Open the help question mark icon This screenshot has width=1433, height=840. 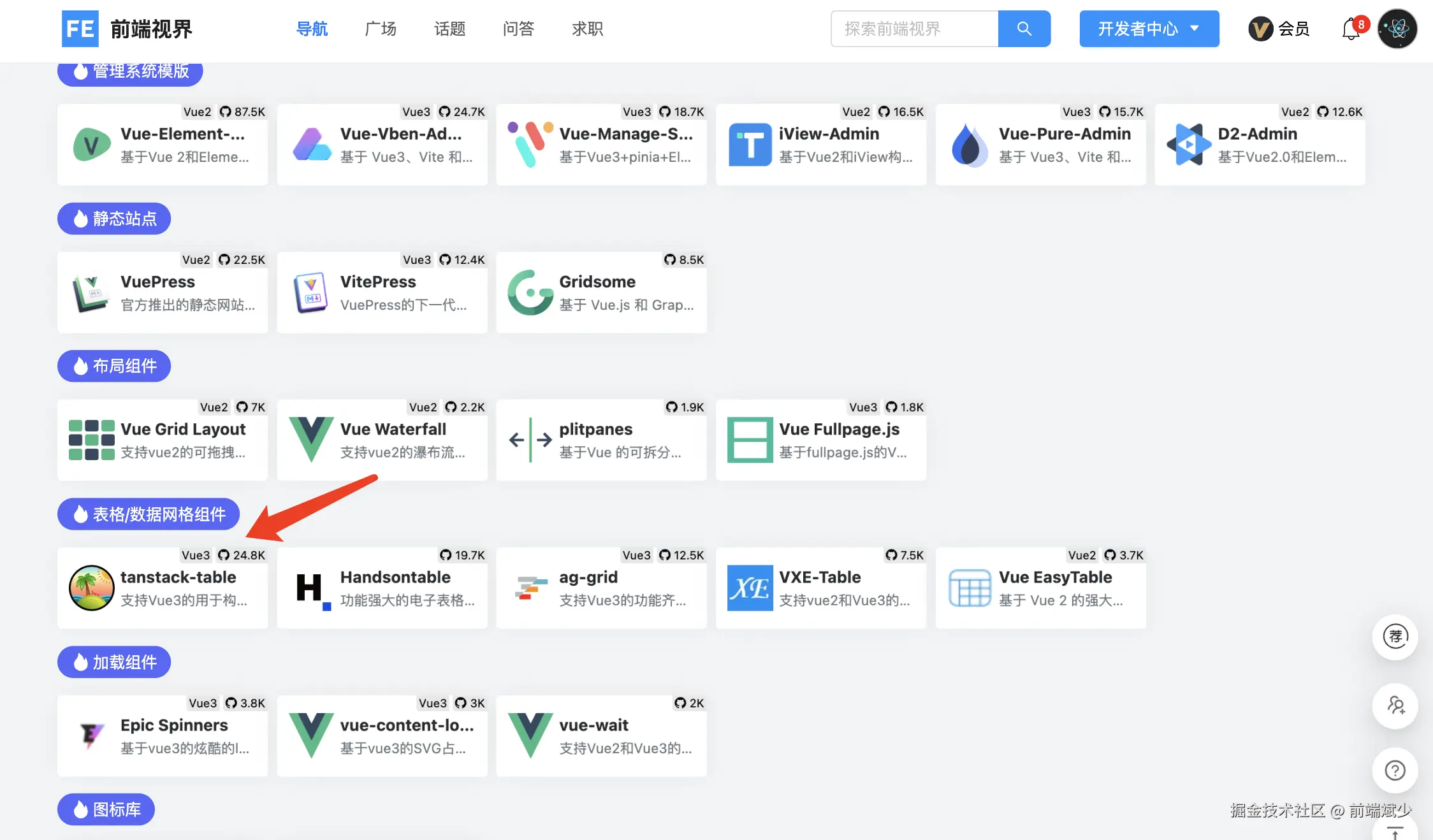point(1395,770)
